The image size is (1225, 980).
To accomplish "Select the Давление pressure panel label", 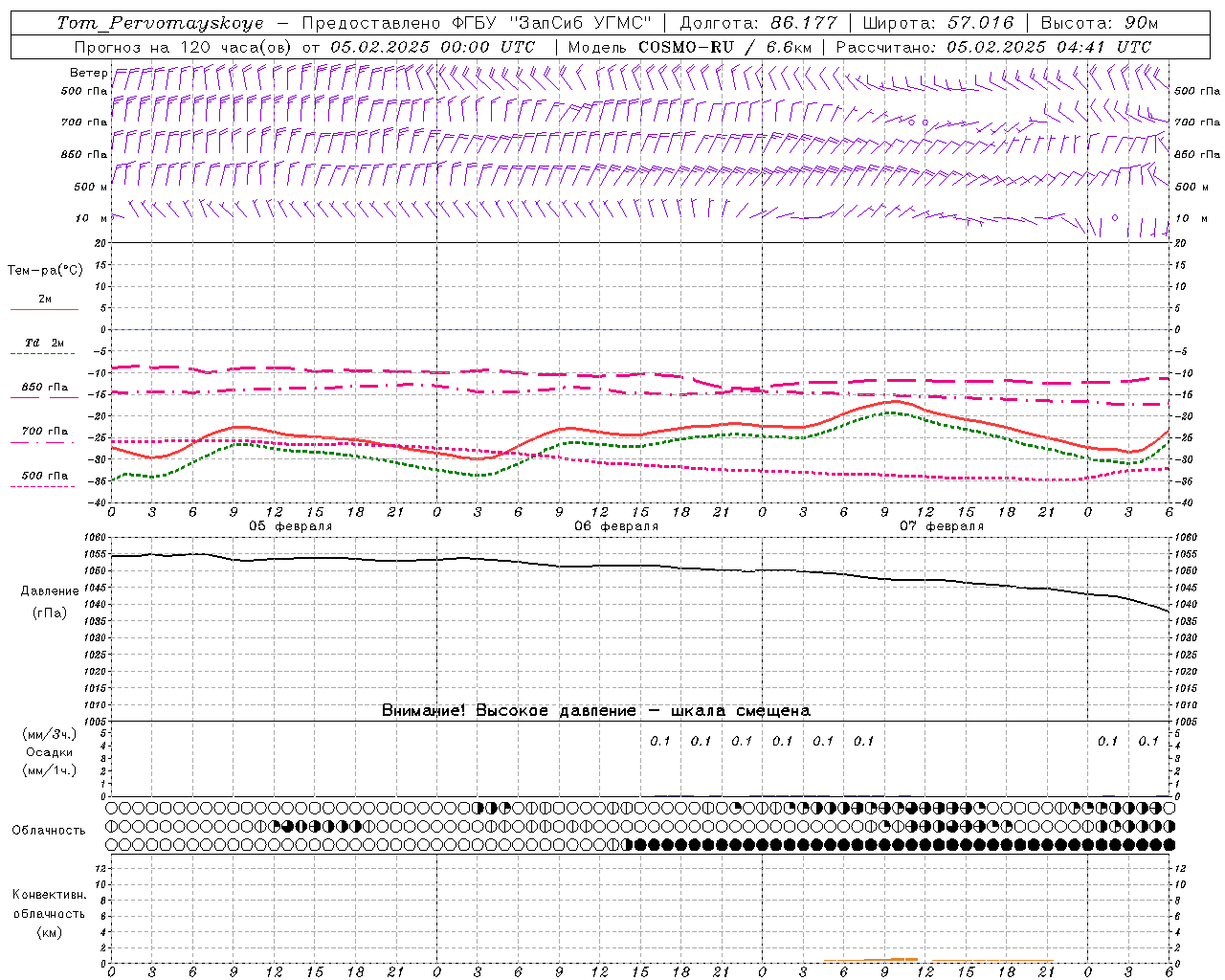I will pos(49,591).
